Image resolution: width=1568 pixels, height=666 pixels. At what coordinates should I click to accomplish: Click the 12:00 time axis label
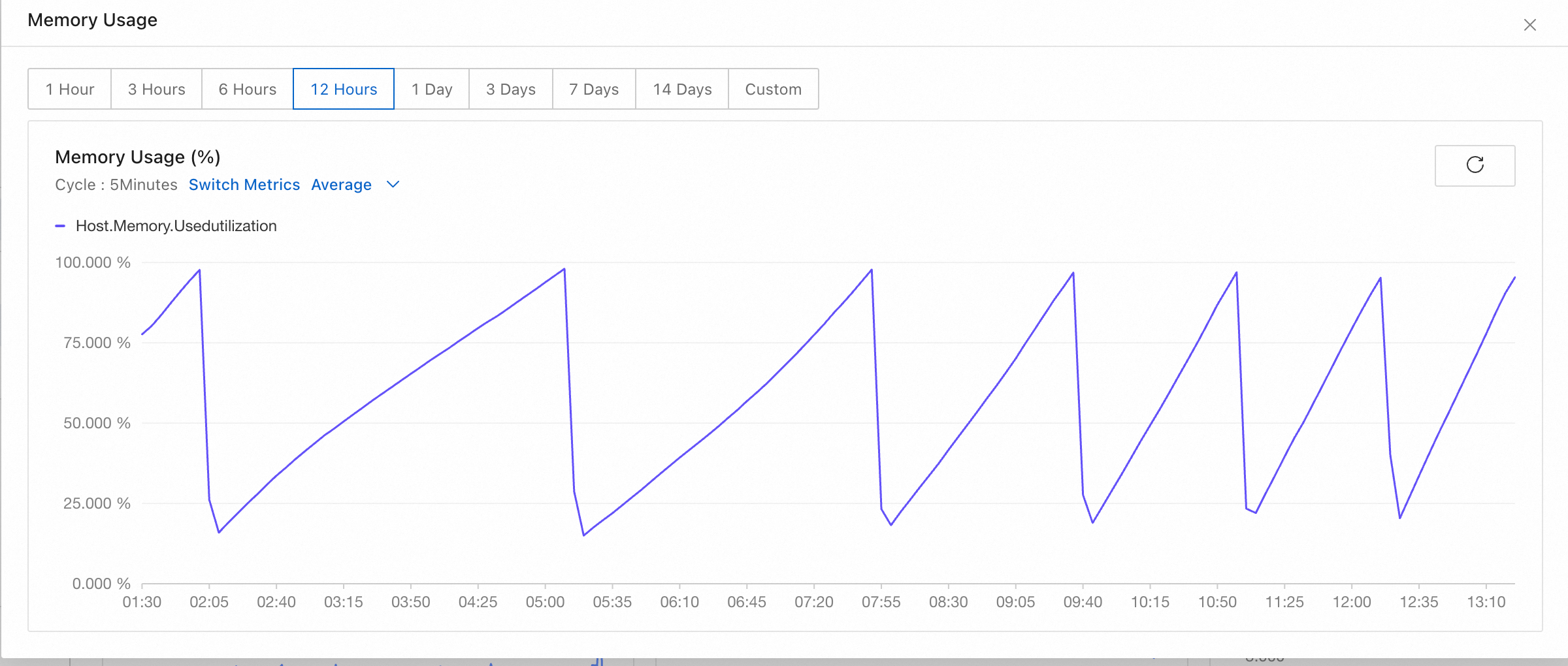1351,602
